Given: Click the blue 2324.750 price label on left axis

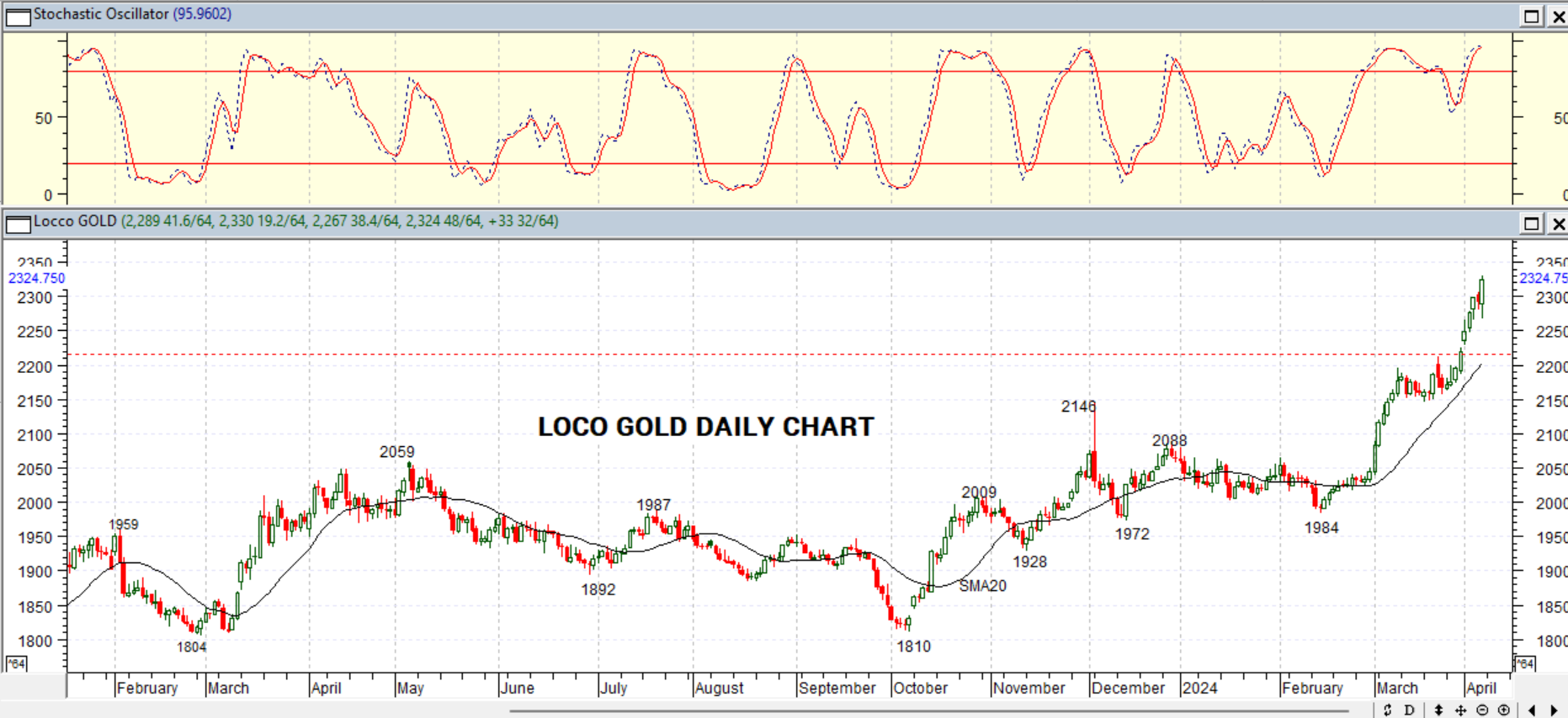Looking at the screenshot, I should pos(36,278).
